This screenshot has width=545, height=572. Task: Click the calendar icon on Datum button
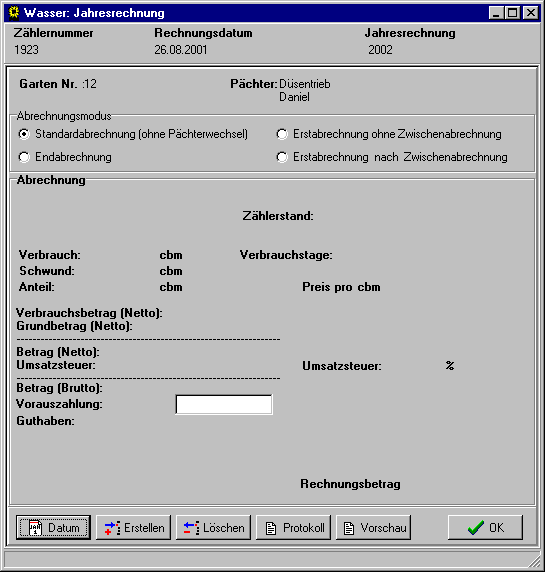point(36,528)
